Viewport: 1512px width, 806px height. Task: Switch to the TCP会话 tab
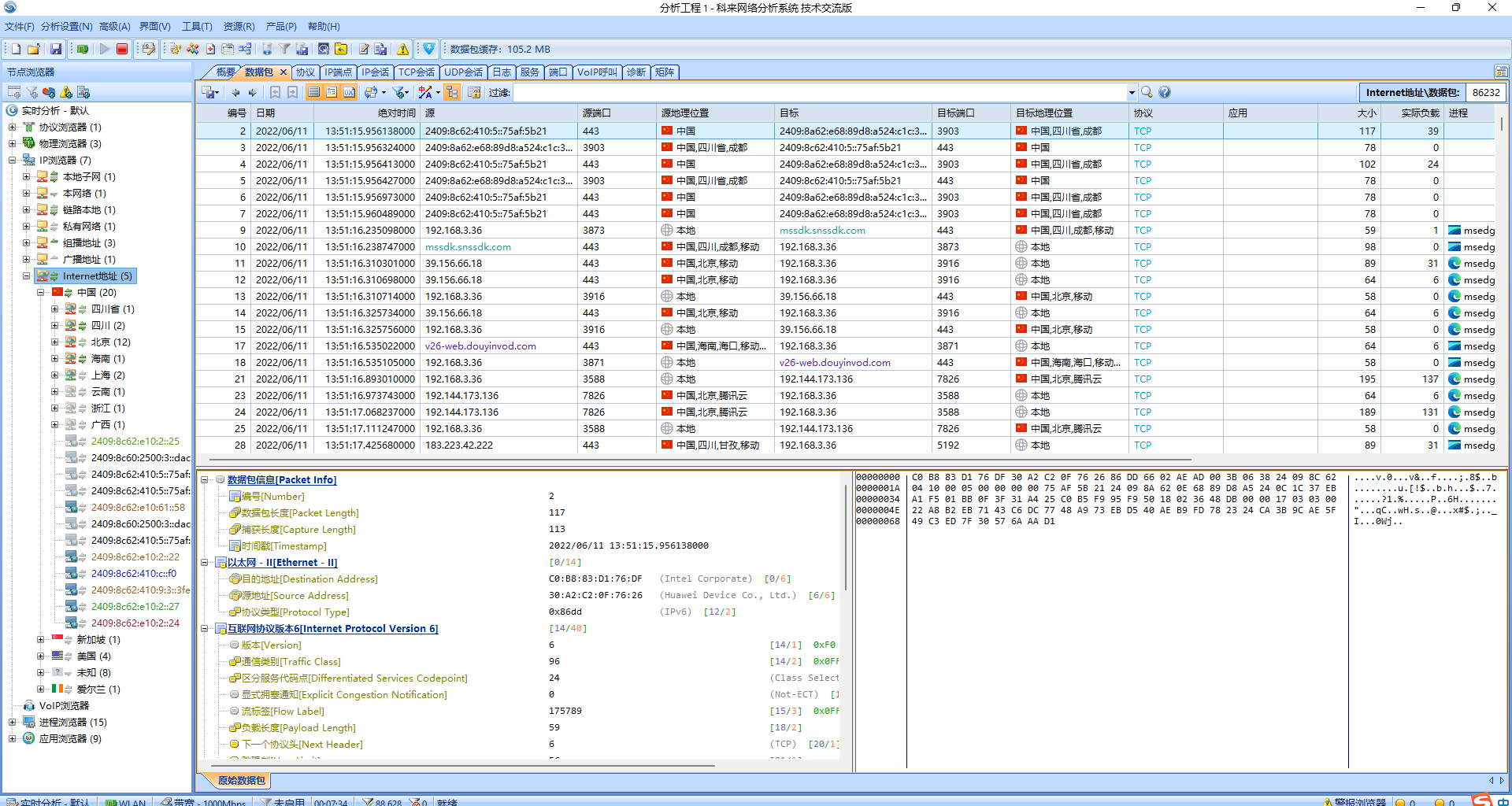[x=417, y=72]
